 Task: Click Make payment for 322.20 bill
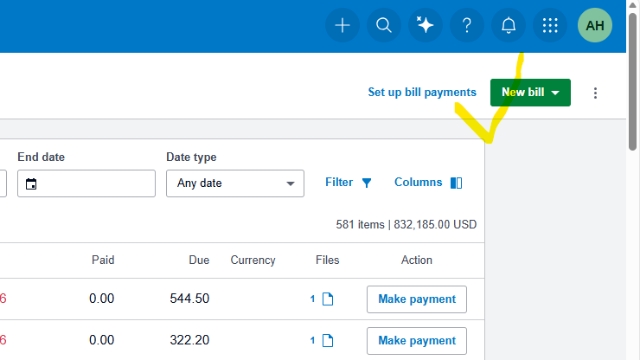417,341
